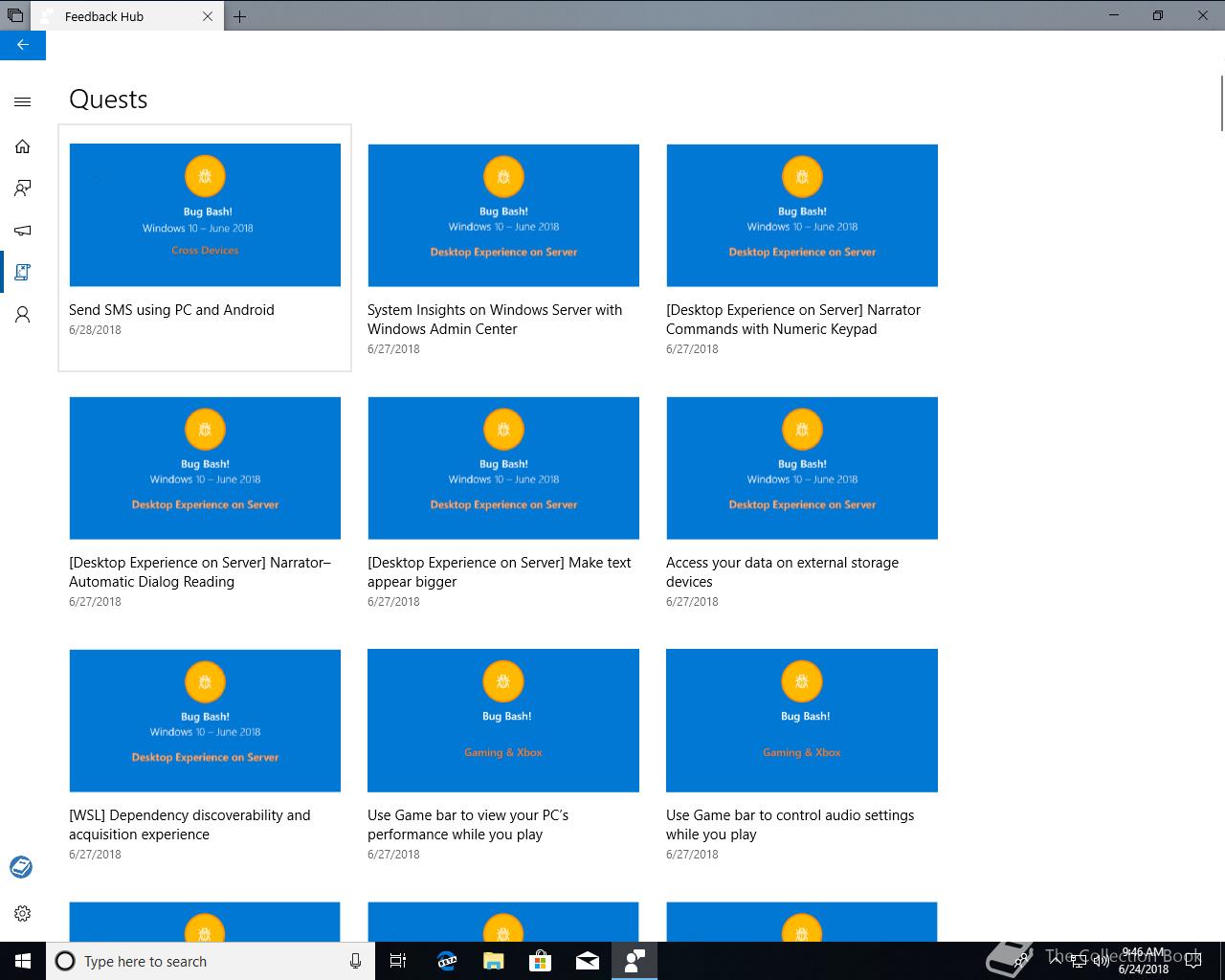Open Narrator Commands with Numeric Keypad thumbnail

[802, 215]
